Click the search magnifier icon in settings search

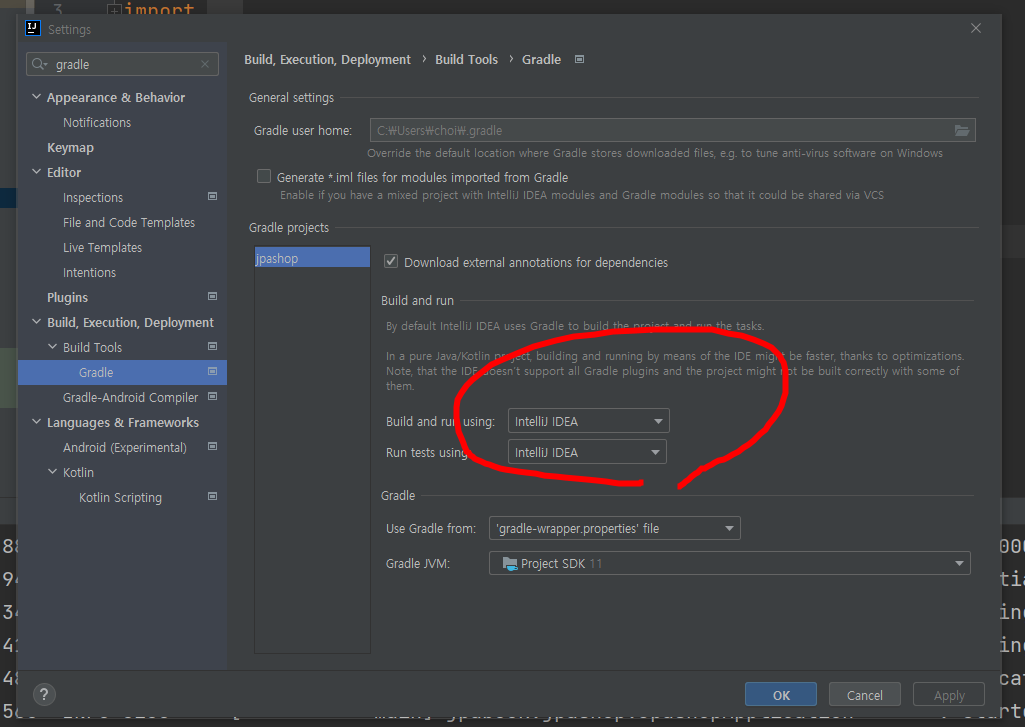(39, 64)
